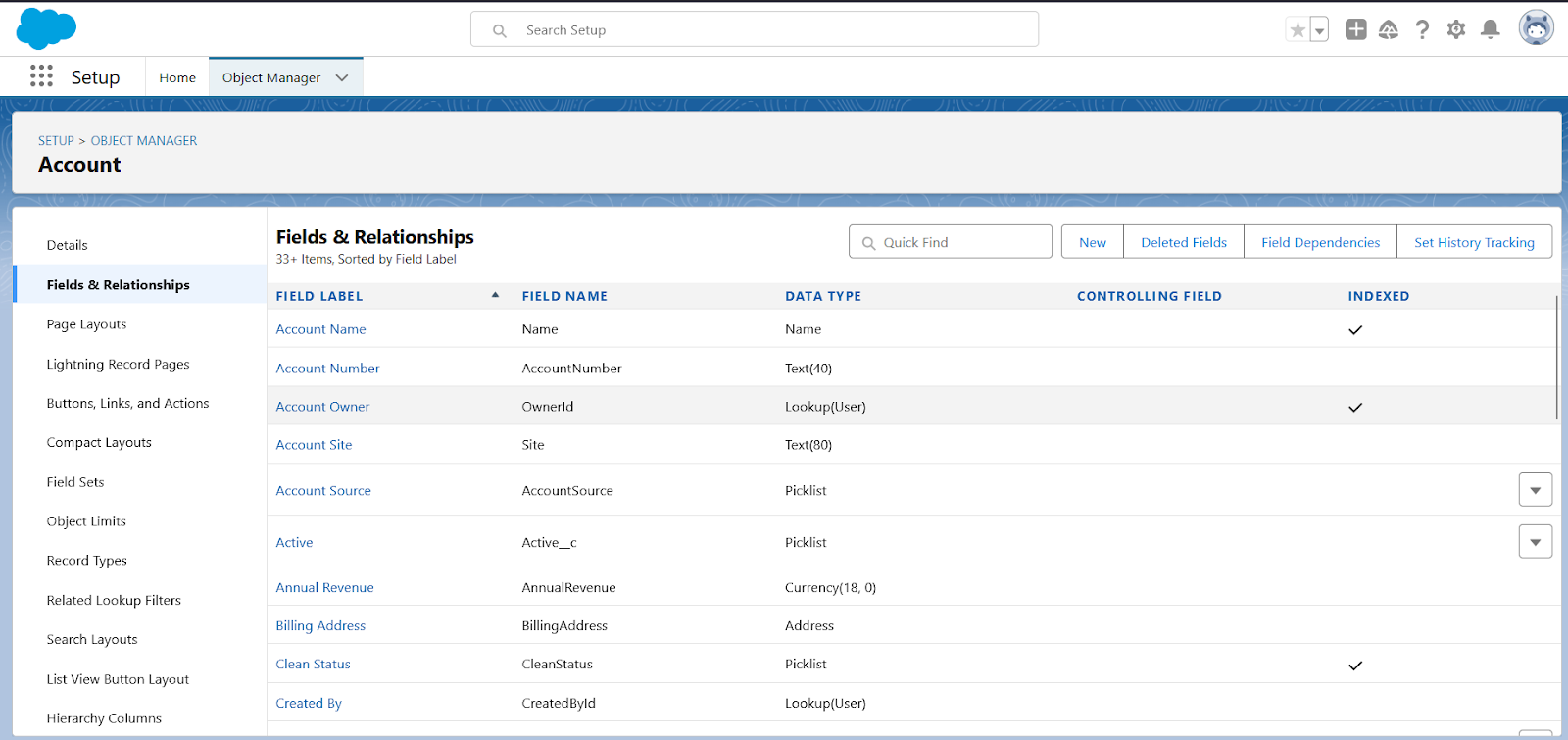This screenshot has height=740, width=1568.
Task: Open the Account Number field link
Action: 327,369
